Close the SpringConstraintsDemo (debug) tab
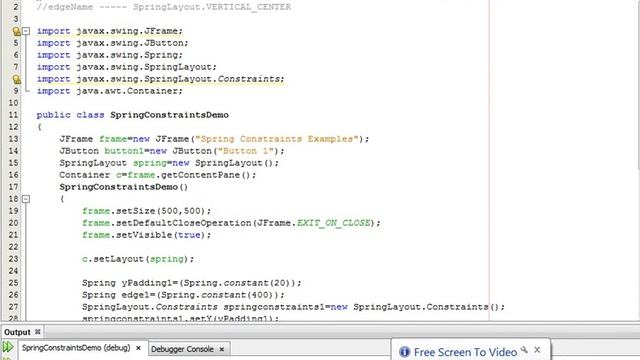The image size is (640, 360). tap(138, 348)
